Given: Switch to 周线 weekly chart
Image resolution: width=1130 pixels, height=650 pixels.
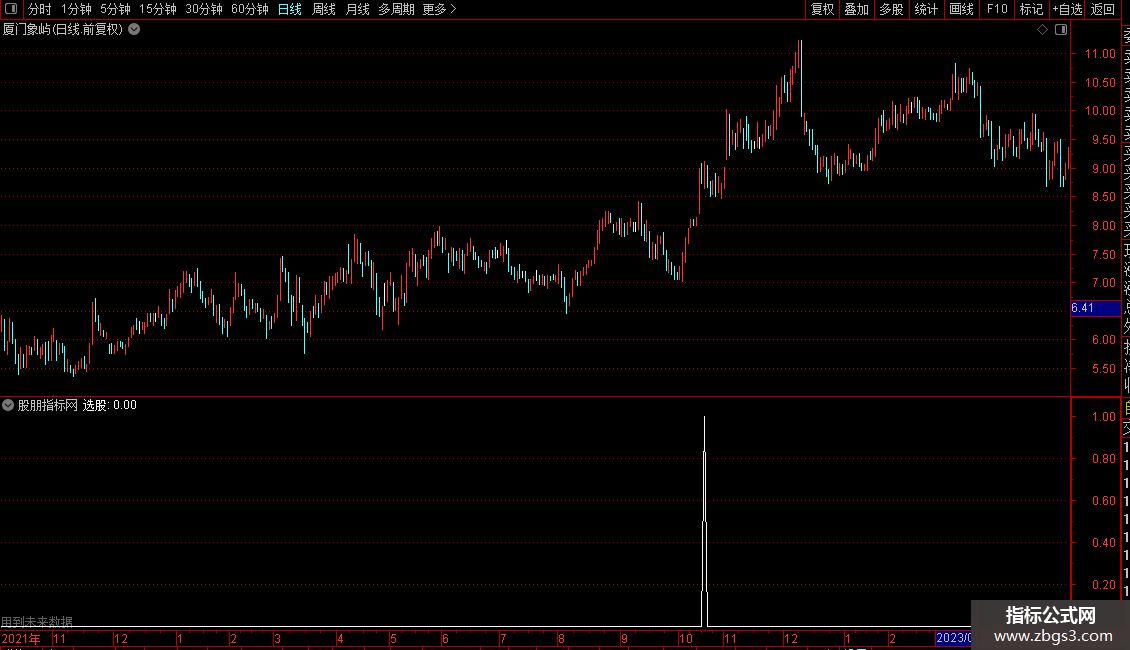Looking at the screenshot, I should click(324, 9).
